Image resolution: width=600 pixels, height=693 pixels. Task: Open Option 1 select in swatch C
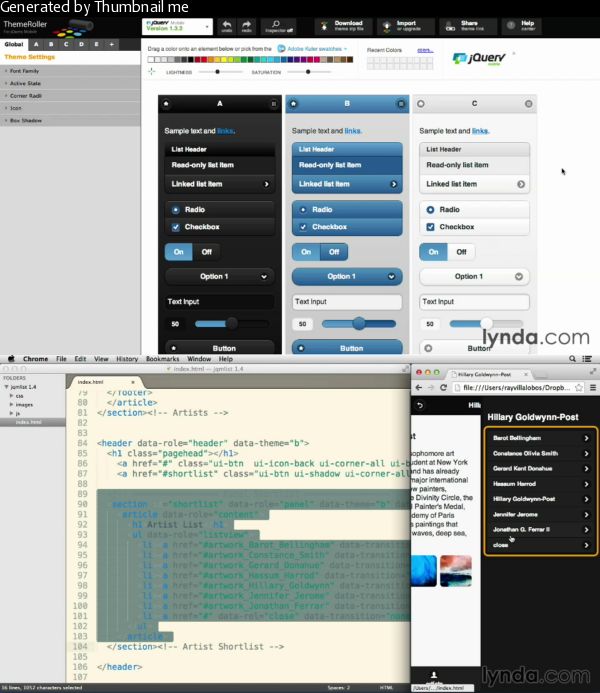coord(475,277)
